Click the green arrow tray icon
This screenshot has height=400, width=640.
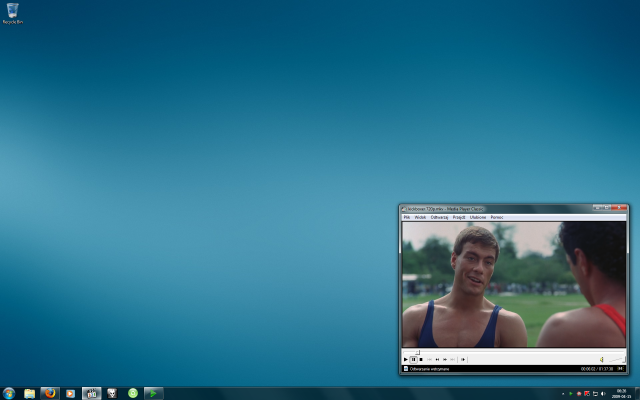pos(571,394)
